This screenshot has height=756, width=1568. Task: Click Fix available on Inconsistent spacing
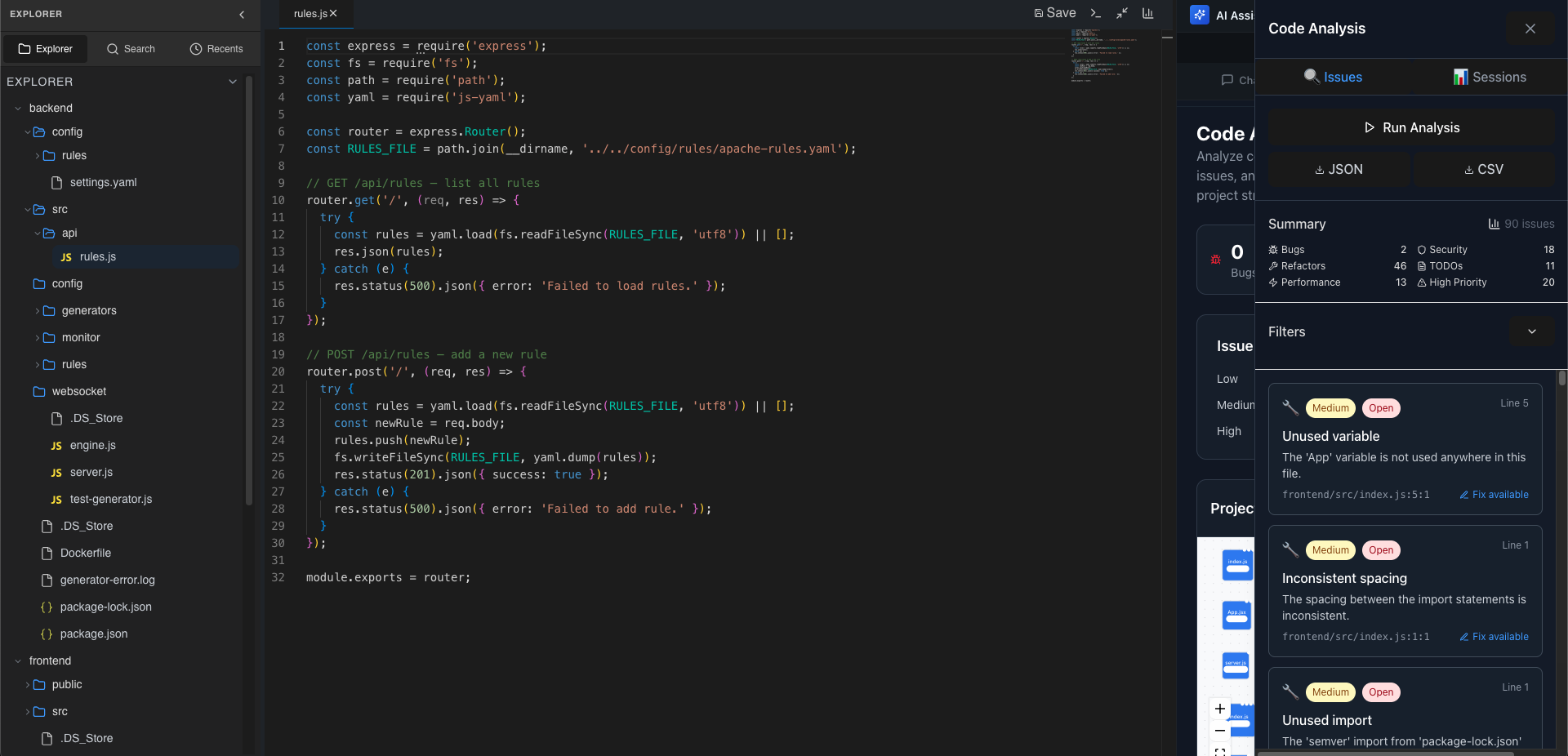1494,637
